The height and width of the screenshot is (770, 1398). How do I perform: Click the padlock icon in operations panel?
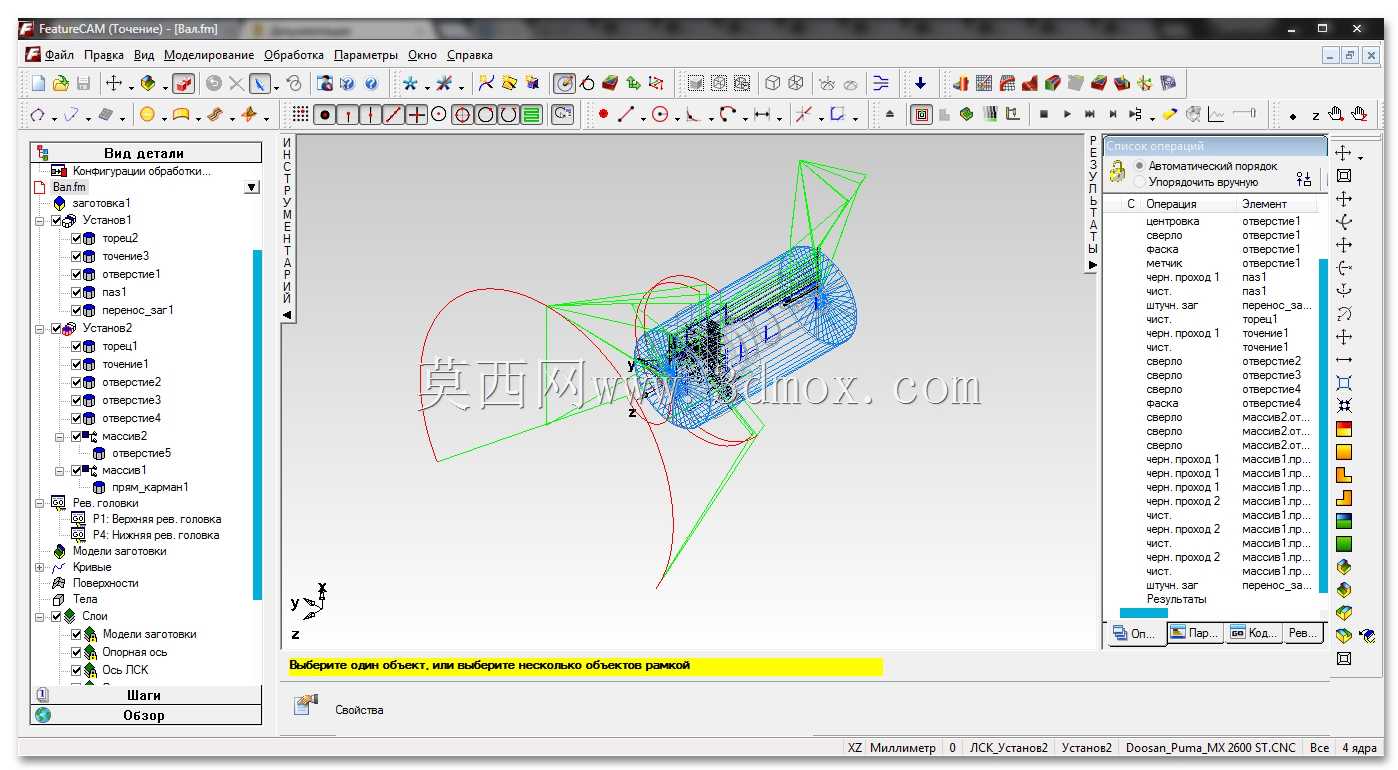1118,173
